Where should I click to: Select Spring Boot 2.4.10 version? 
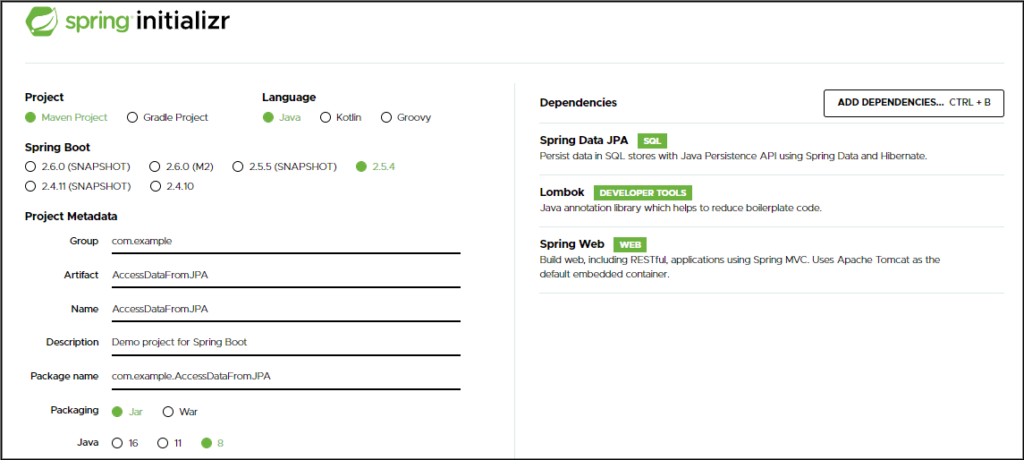pos(155,186)
